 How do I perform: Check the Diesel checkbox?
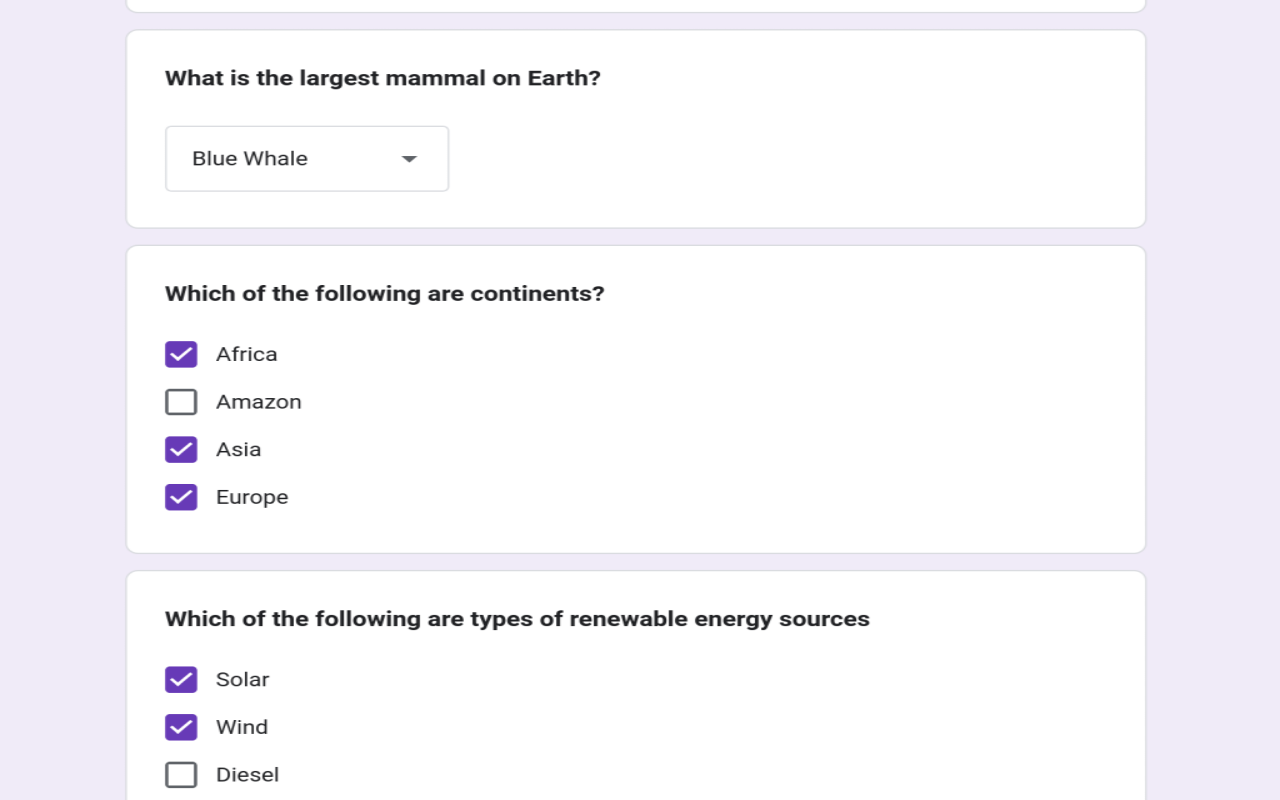point(181,775)
